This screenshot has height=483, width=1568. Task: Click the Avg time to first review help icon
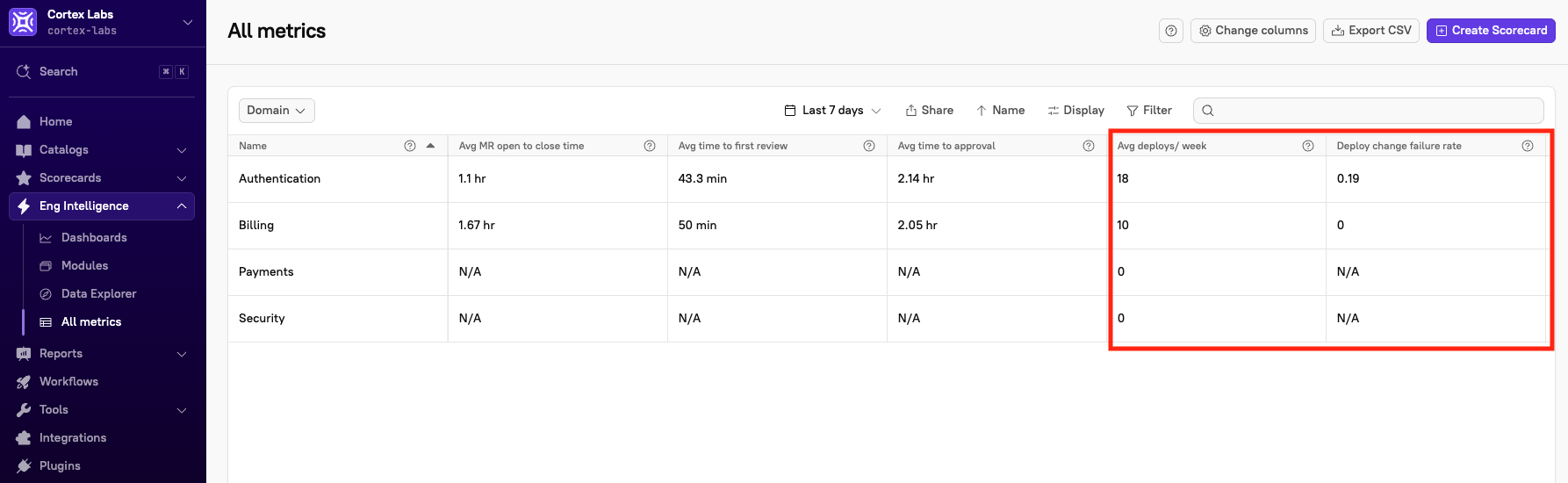(869, 146)
